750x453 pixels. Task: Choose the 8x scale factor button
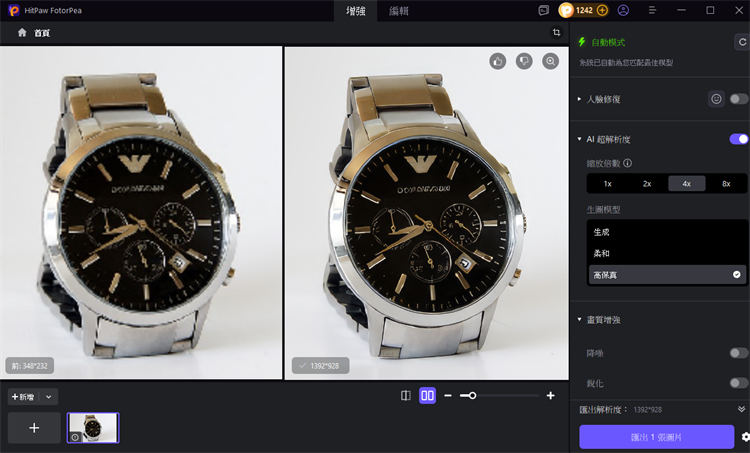click(726, 184)
